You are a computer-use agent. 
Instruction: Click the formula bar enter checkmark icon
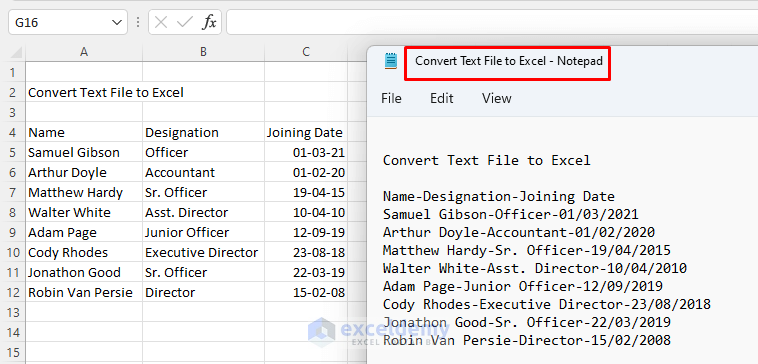point(185,22)
